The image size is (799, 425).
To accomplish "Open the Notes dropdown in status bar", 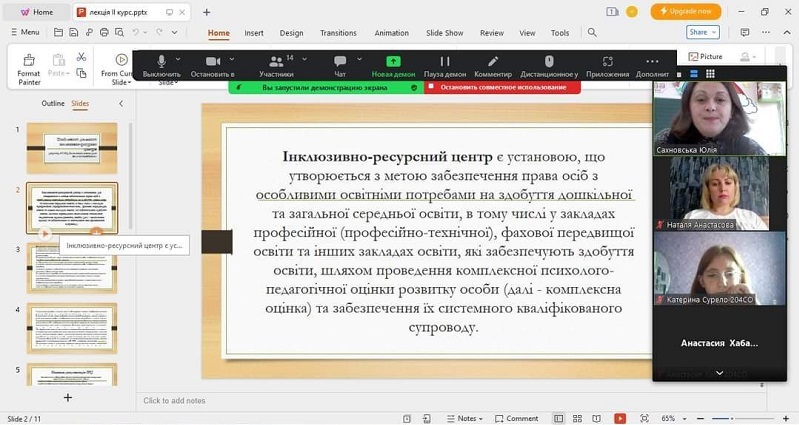I will point(464,418).
